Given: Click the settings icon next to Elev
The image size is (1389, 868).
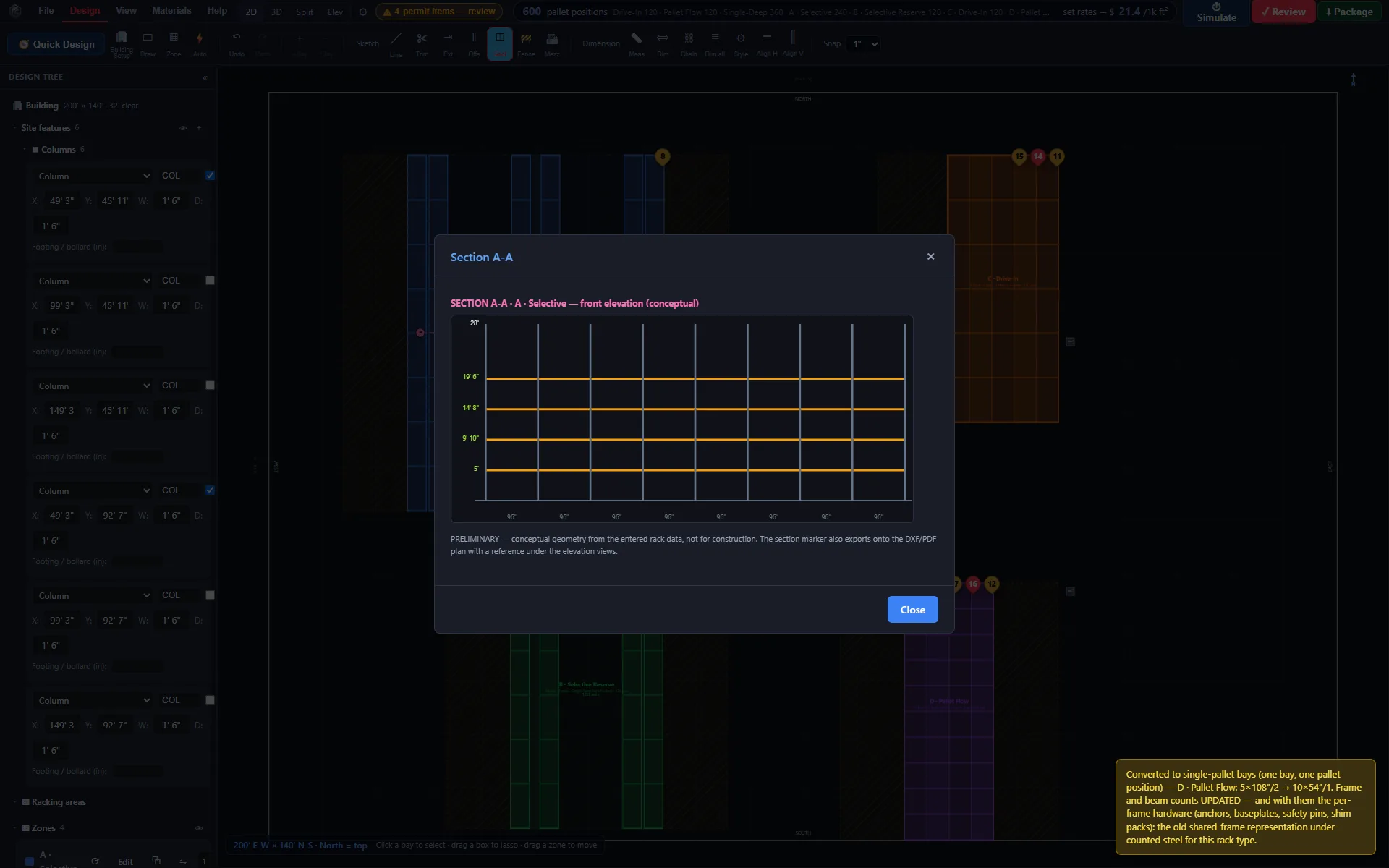Looking at the screenshot, I should [x=363, y=12].
